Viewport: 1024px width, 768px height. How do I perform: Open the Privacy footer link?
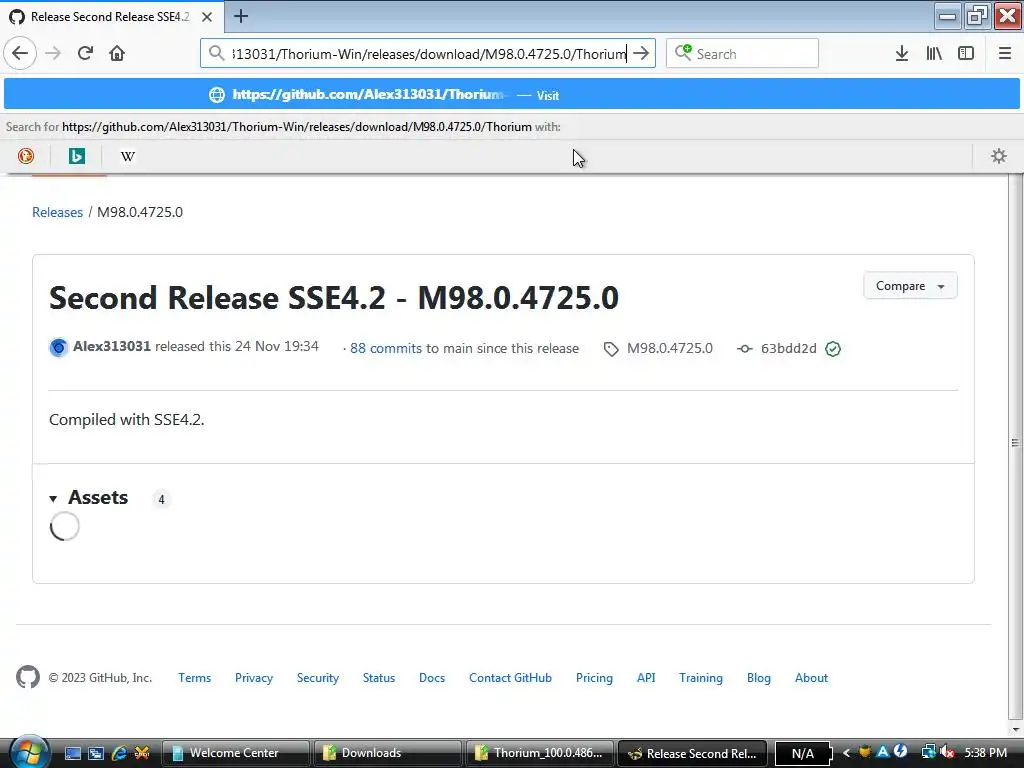[254, 678]
